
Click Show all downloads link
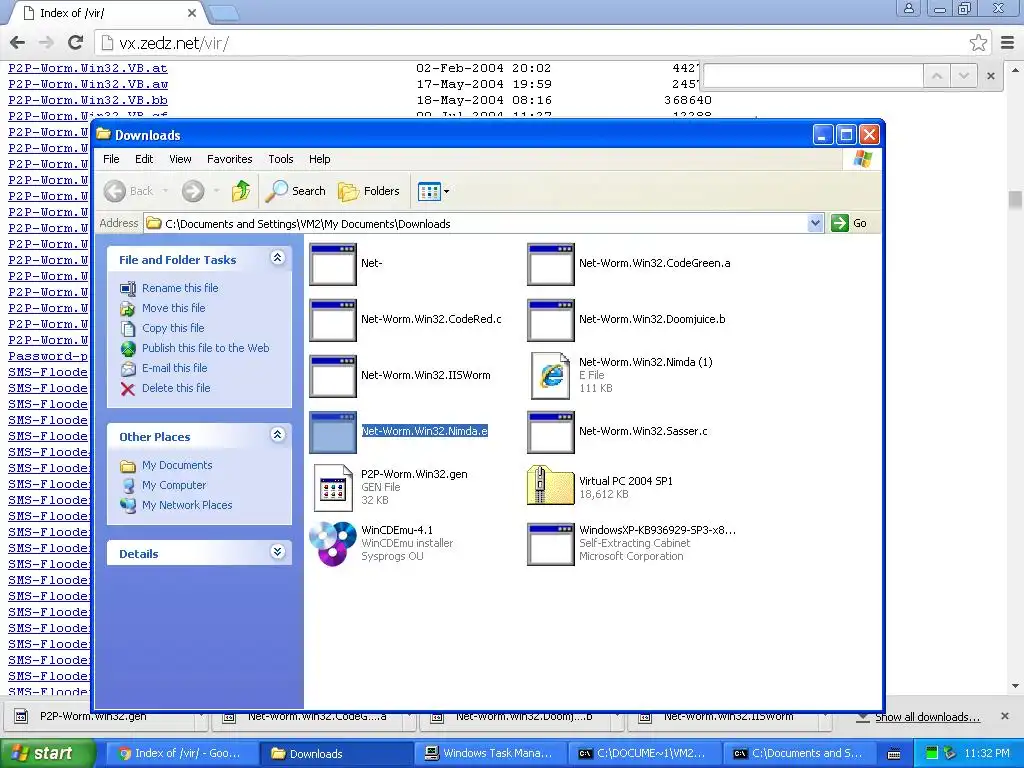(927, 717)
